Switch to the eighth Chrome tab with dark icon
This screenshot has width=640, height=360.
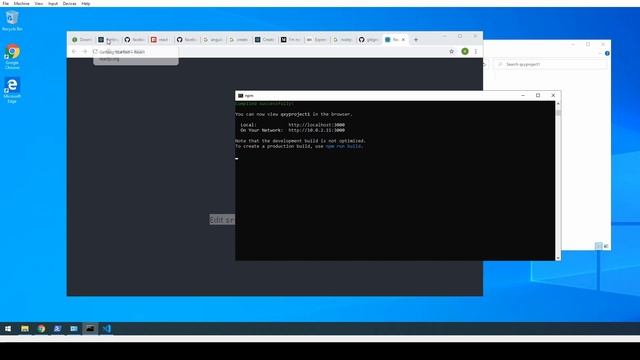point(265,40)
